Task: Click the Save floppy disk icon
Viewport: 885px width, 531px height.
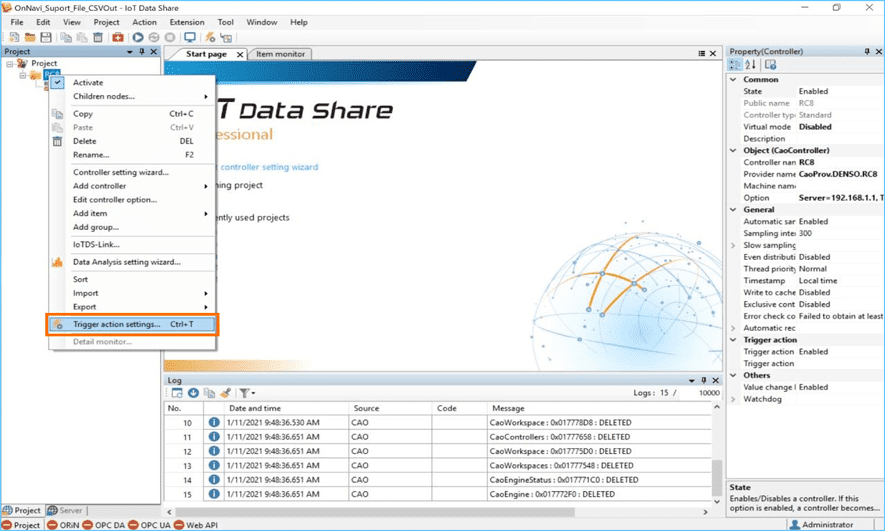Action: pos(46,37)
